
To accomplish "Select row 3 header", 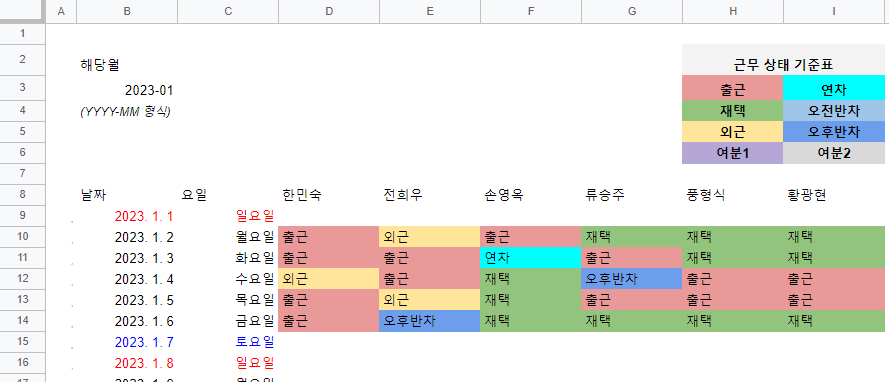I will [22, 87].
